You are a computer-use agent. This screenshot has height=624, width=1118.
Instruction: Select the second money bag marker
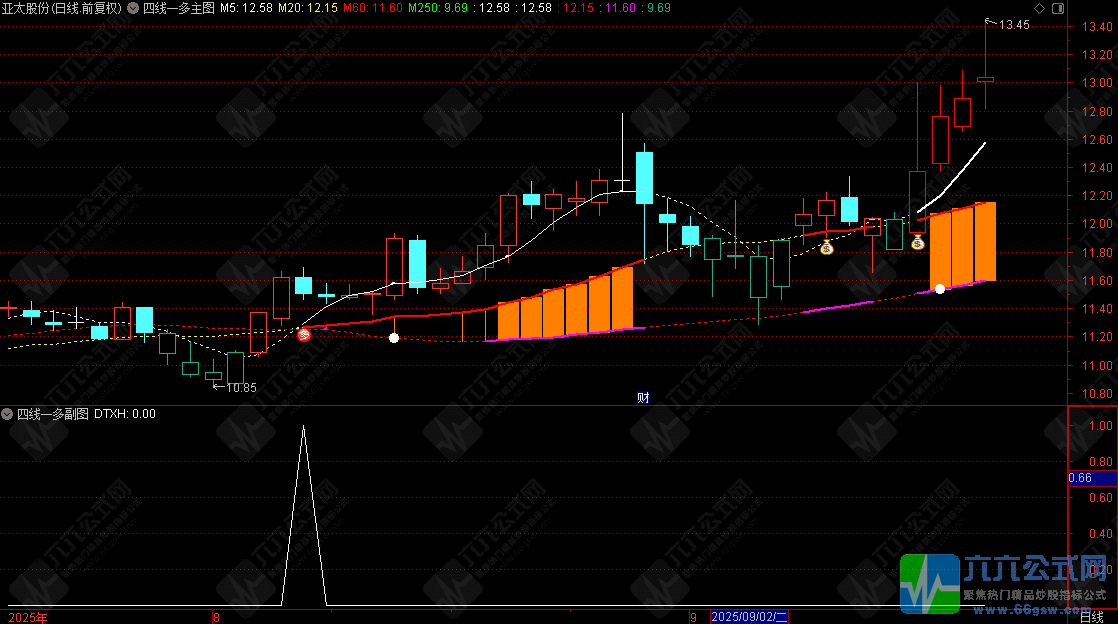point(918,242)
